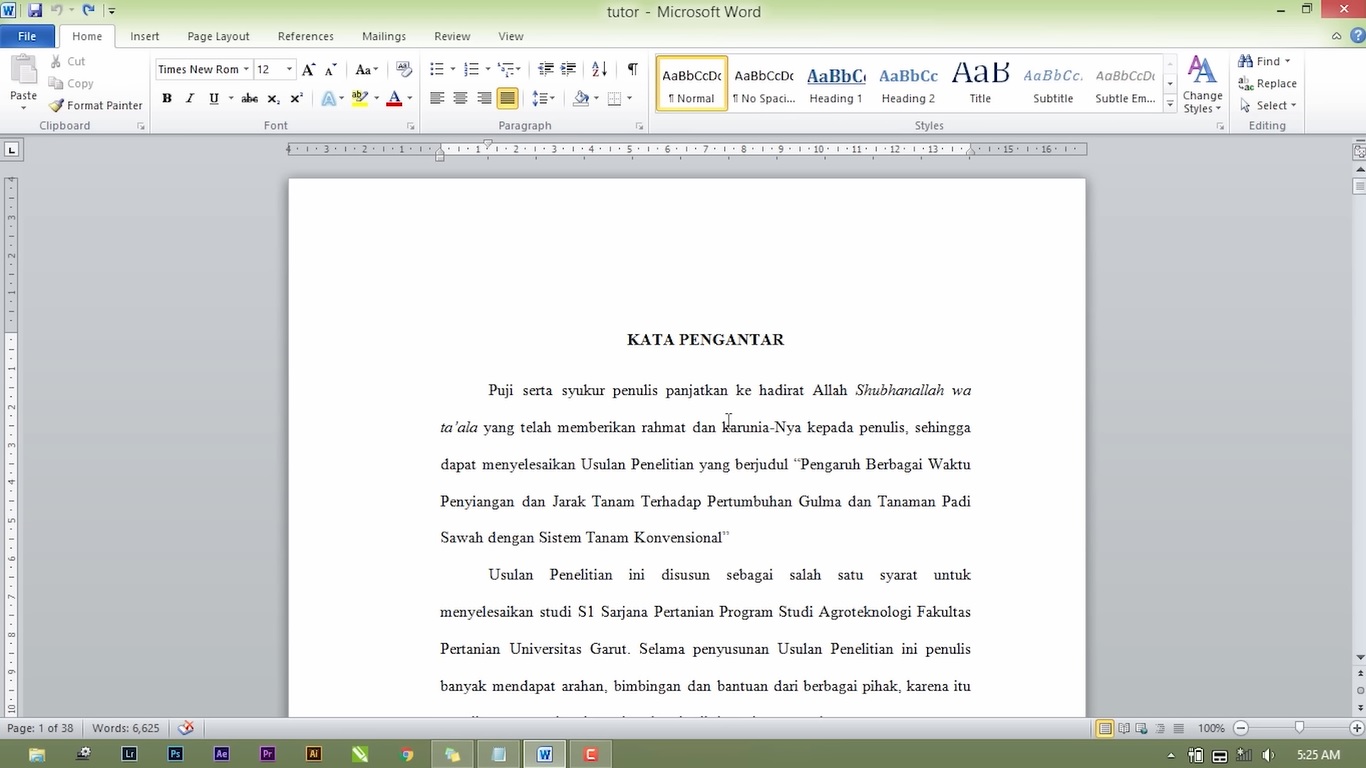This screenshot has width=1366, height=768.
Task: Apply subscript formatting
Action: coord(273,98)
